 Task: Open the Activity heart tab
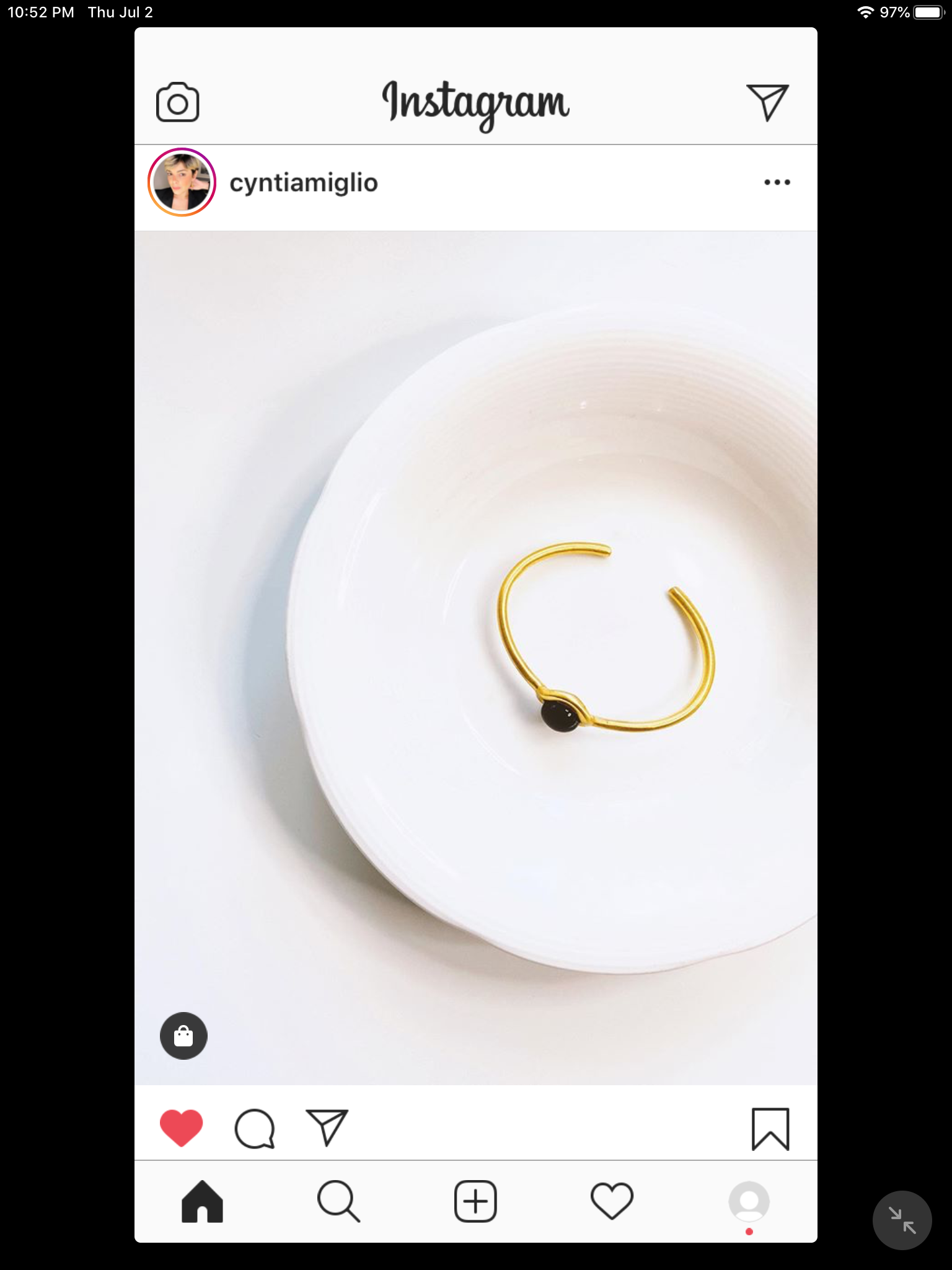point(612,1202)
